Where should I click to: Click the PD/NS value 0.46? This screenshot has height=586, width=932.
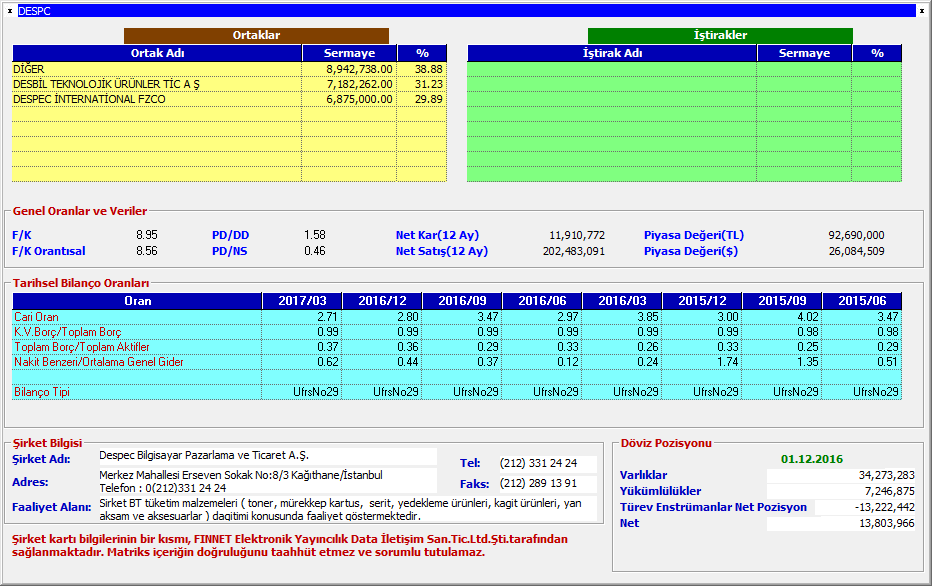[315, 251]
